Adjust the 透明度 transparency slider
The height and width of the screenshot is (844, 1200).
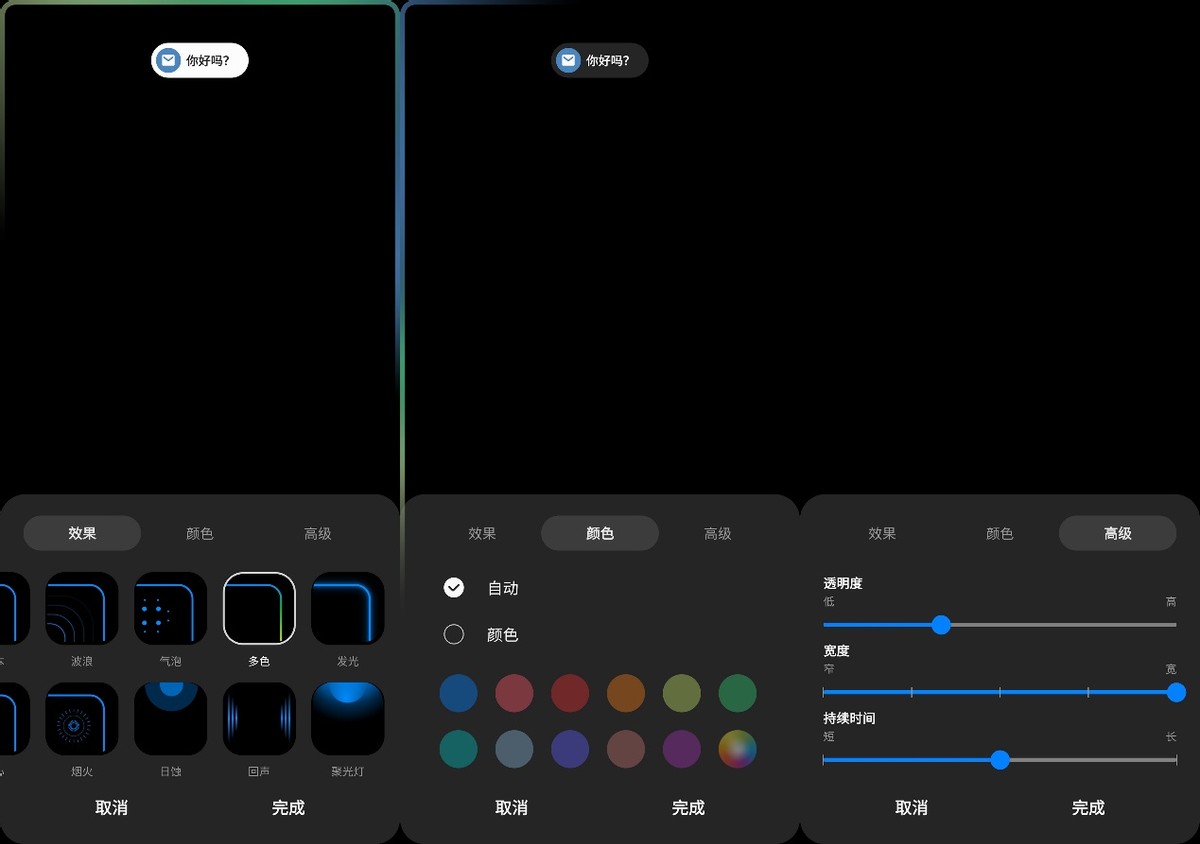[x=1000, y=625]
